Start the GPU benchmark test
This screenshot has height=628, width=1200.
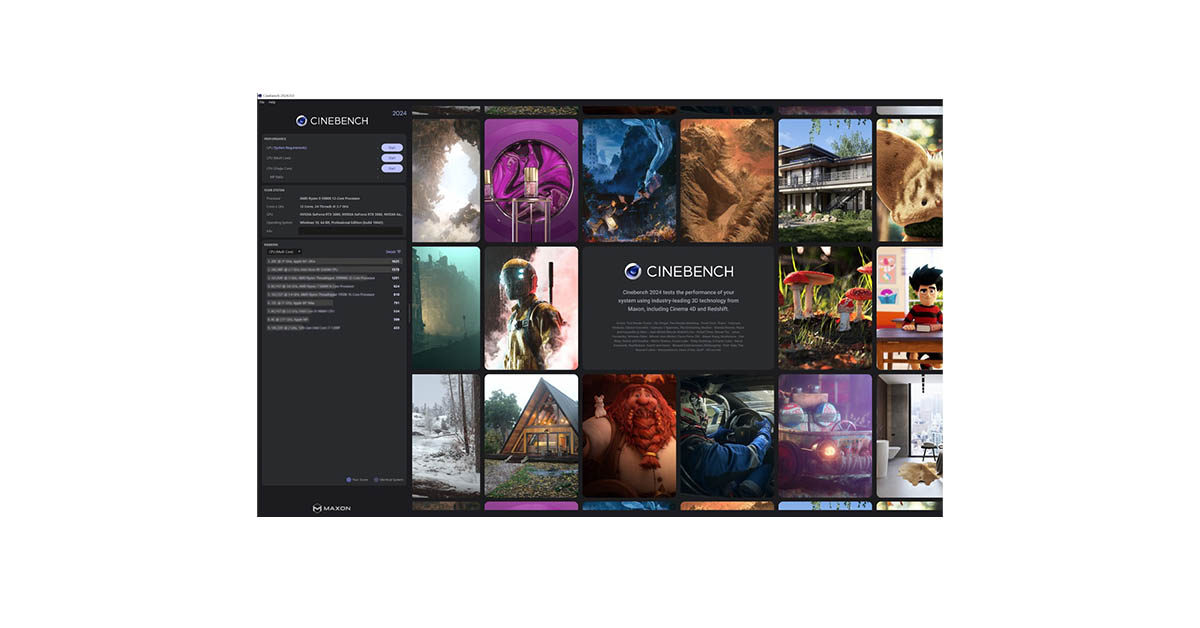[392, 148]
